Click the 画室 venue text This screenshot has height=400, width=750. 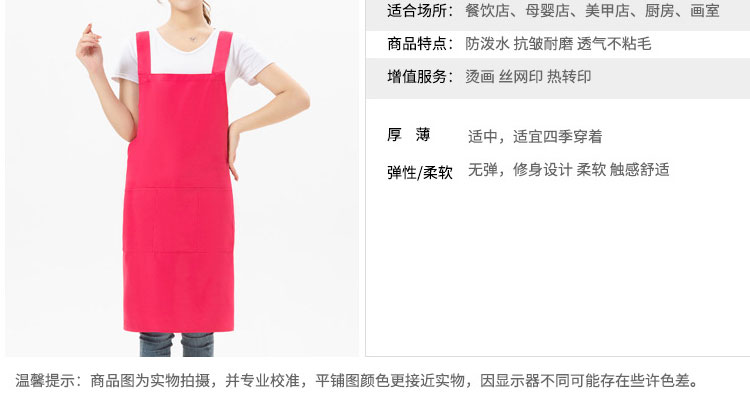pos(705,11)
